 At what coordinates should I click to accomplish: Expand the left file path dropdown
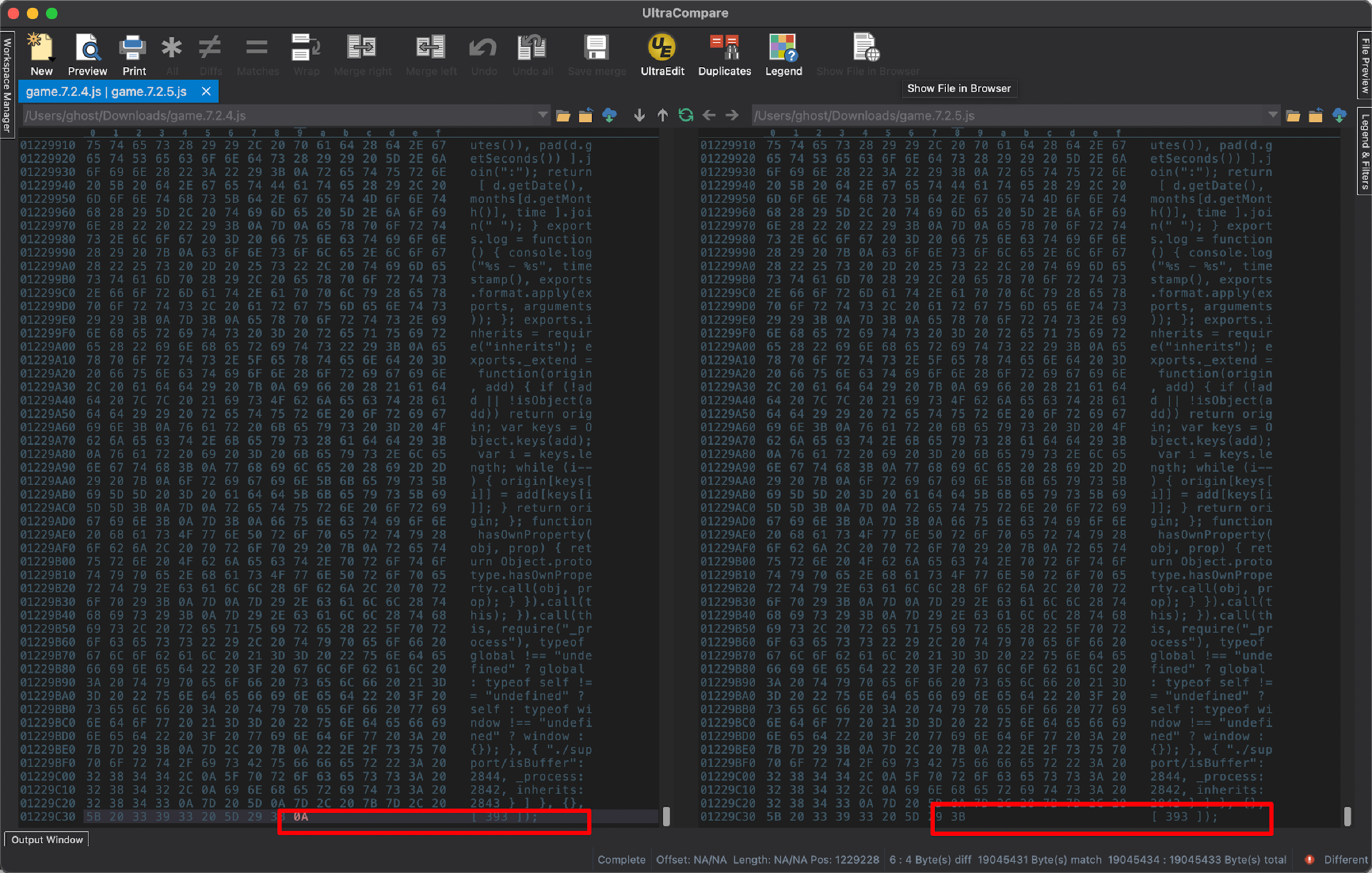[543, 116]
